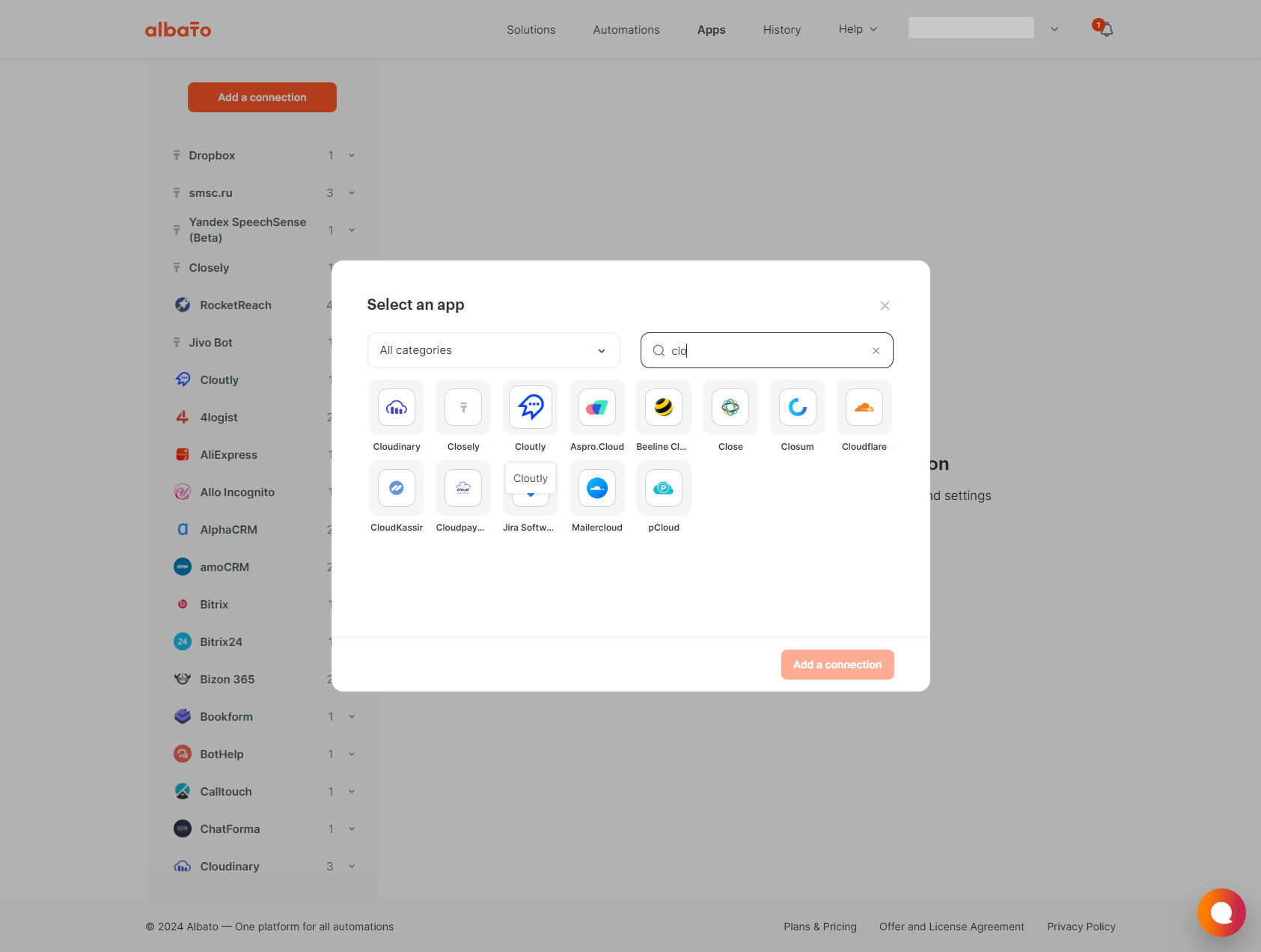The height and width of the screenshot is (952, 1261).
Task: Select the Mailercloud app icon
Action: point(597,488)
